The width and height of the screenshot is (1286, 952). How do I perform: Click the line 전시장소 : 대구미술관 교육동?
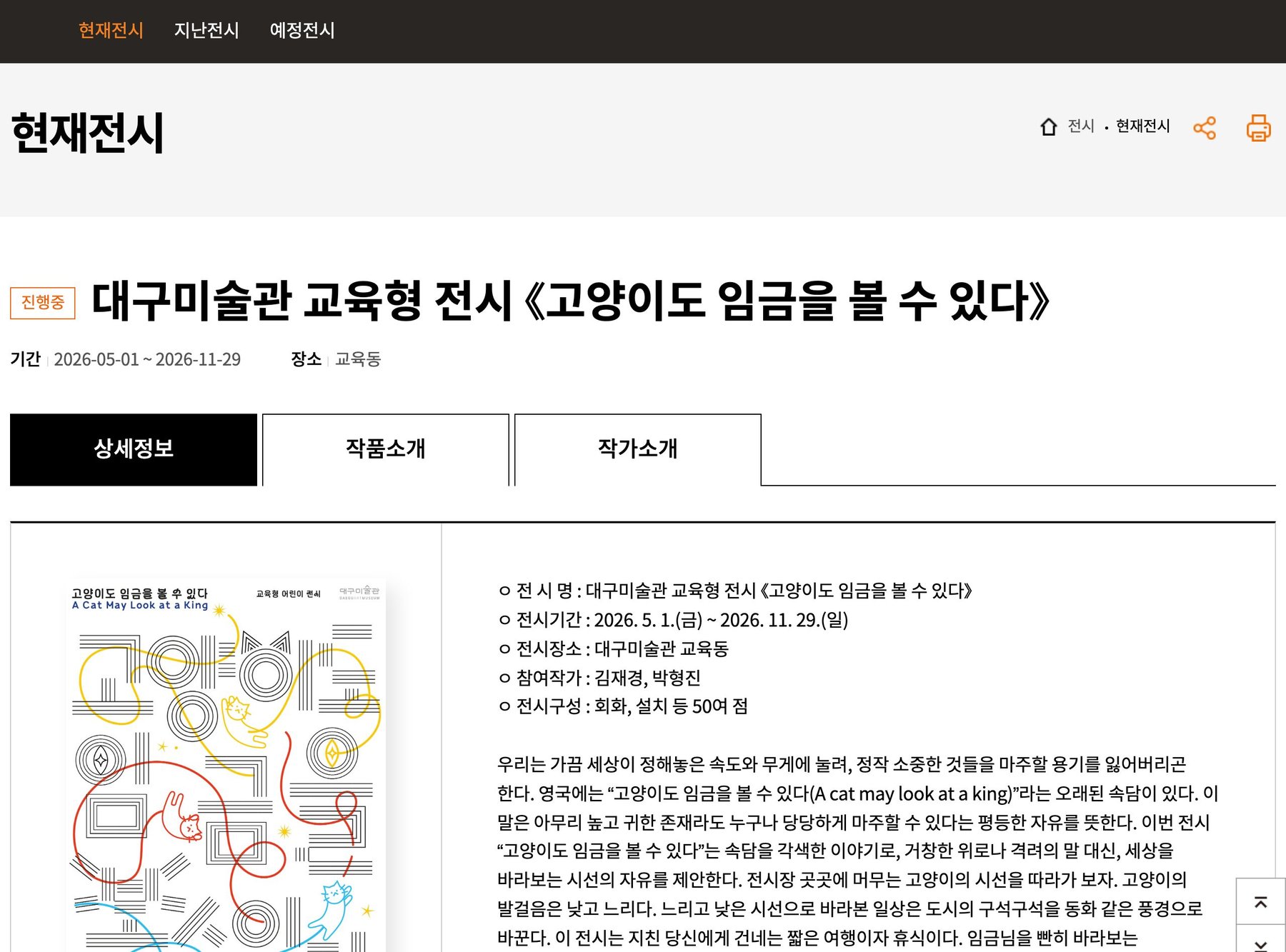pyautogui.click(x=614, y=648)
